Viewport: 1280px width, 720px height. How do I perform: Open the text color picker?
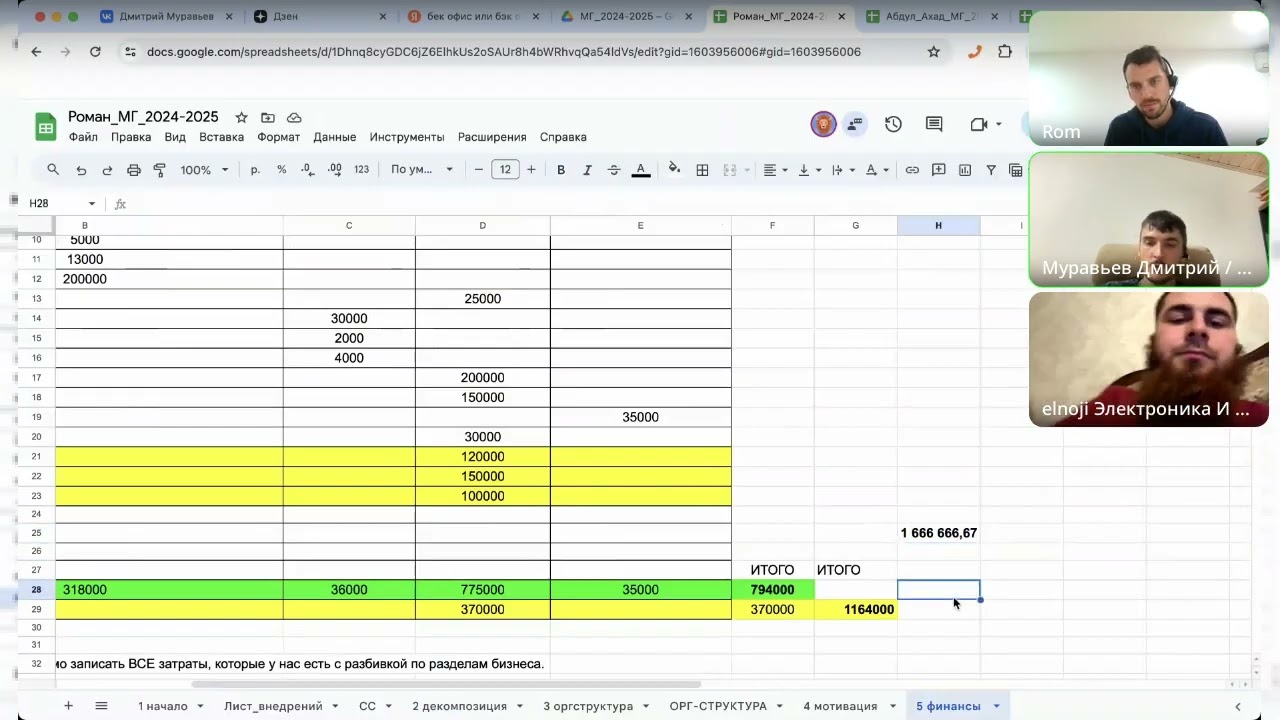(x=641, y=170)
